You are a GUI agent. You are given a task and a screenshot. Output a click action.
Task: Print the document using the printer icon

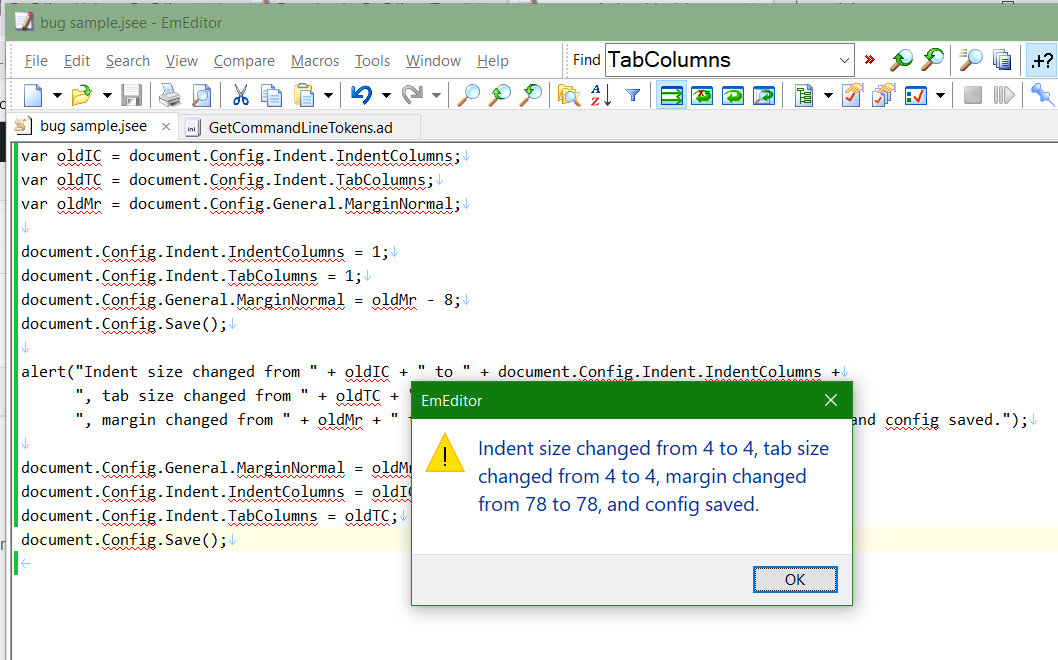(x=169, y=95)
